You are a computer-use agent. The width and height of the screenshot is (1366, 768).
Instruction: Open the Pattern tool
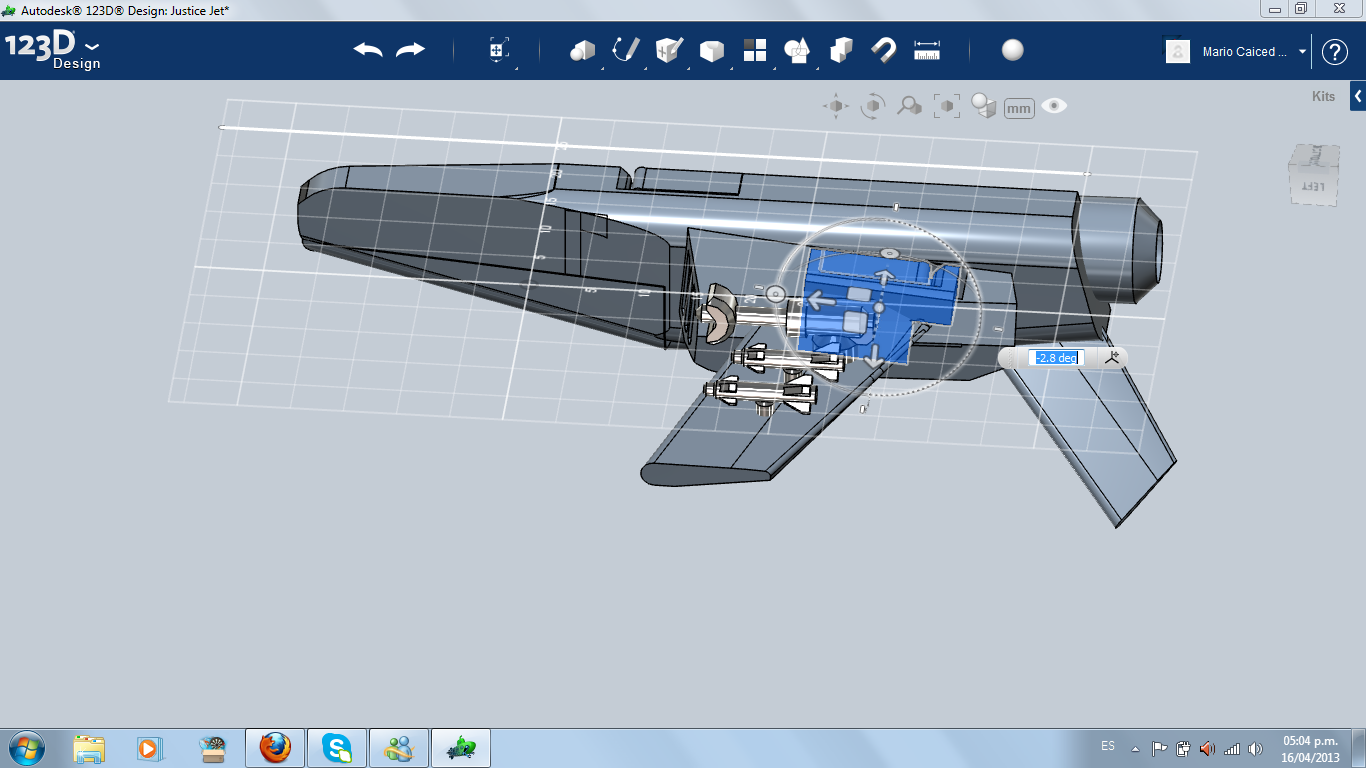tap(754, 50)
